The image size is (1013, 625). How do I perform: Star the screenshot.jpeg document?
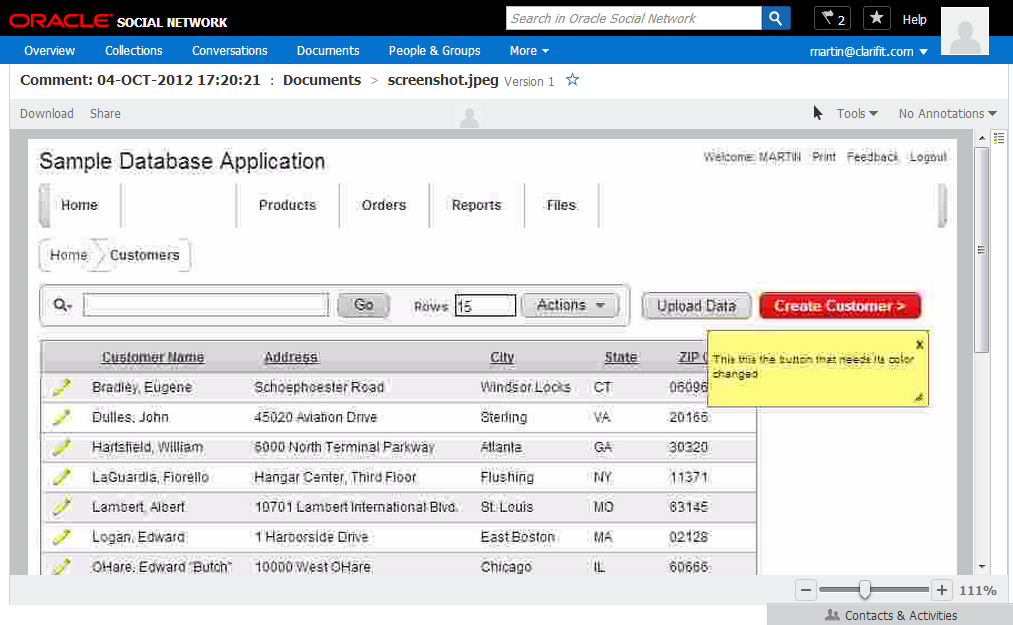pyautogui.click(x=573, y=80)
